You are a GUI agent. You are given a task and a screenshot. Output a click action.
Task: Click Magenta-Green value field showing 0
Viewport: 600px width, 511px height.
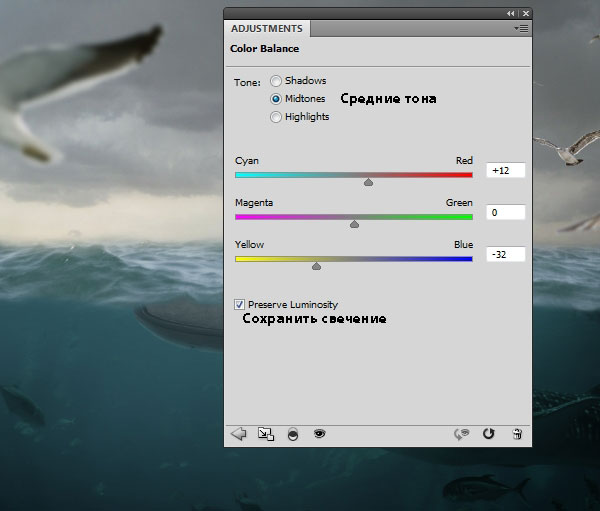coord(505,212)
